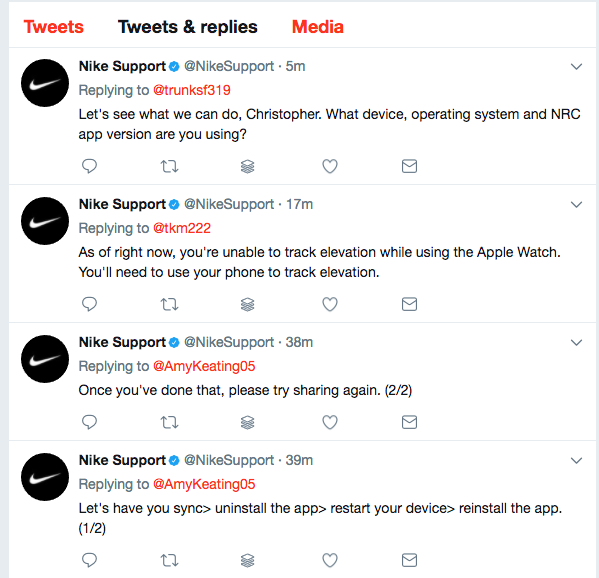Retweet the Apple Watch elevation tweet

[x=169, y=304]
